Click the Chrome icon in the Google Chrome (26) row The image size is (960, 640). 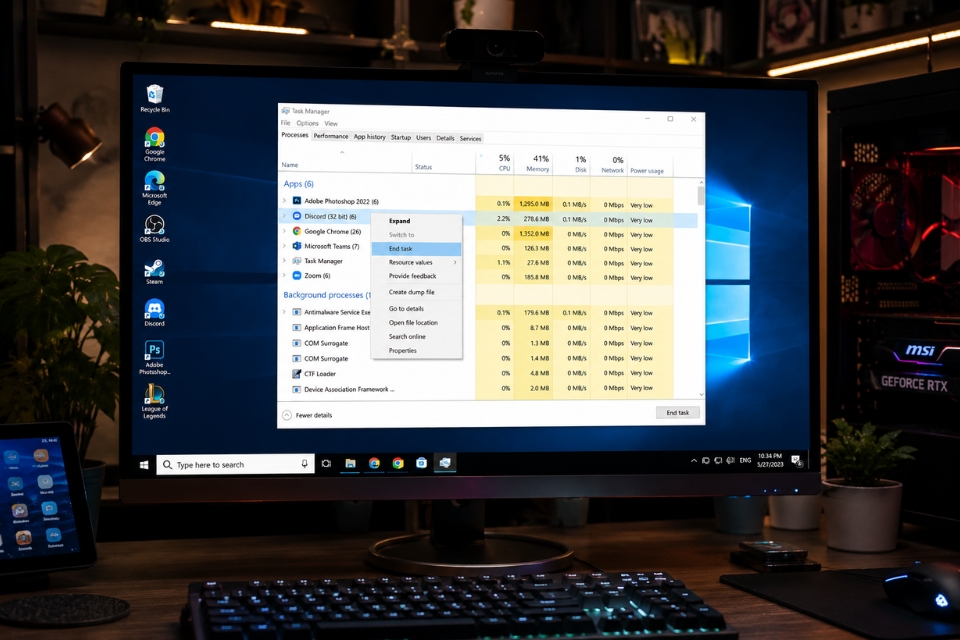(x=297, y=231)
